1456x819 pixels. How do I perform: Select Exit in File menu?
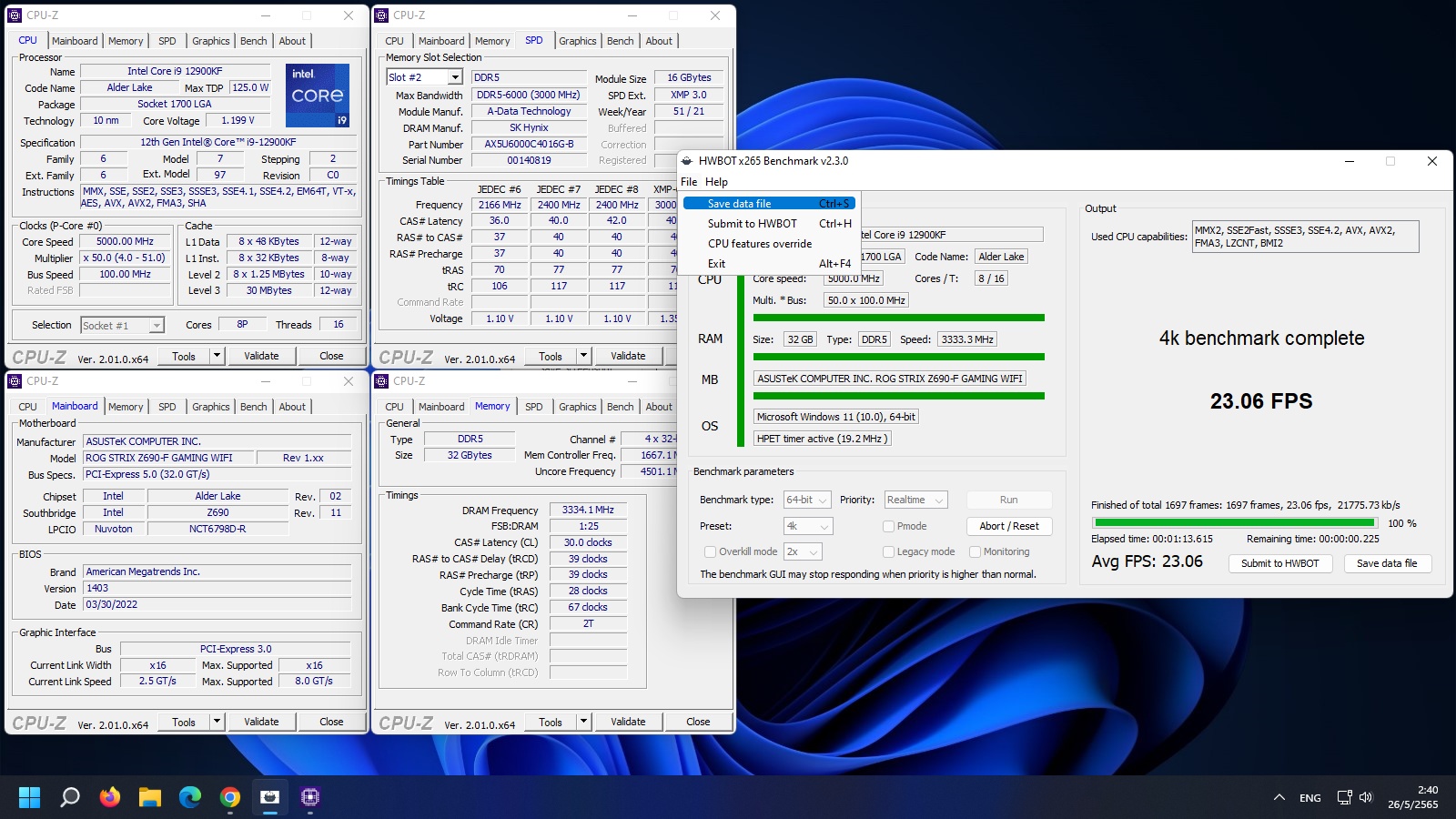[768, 264]
